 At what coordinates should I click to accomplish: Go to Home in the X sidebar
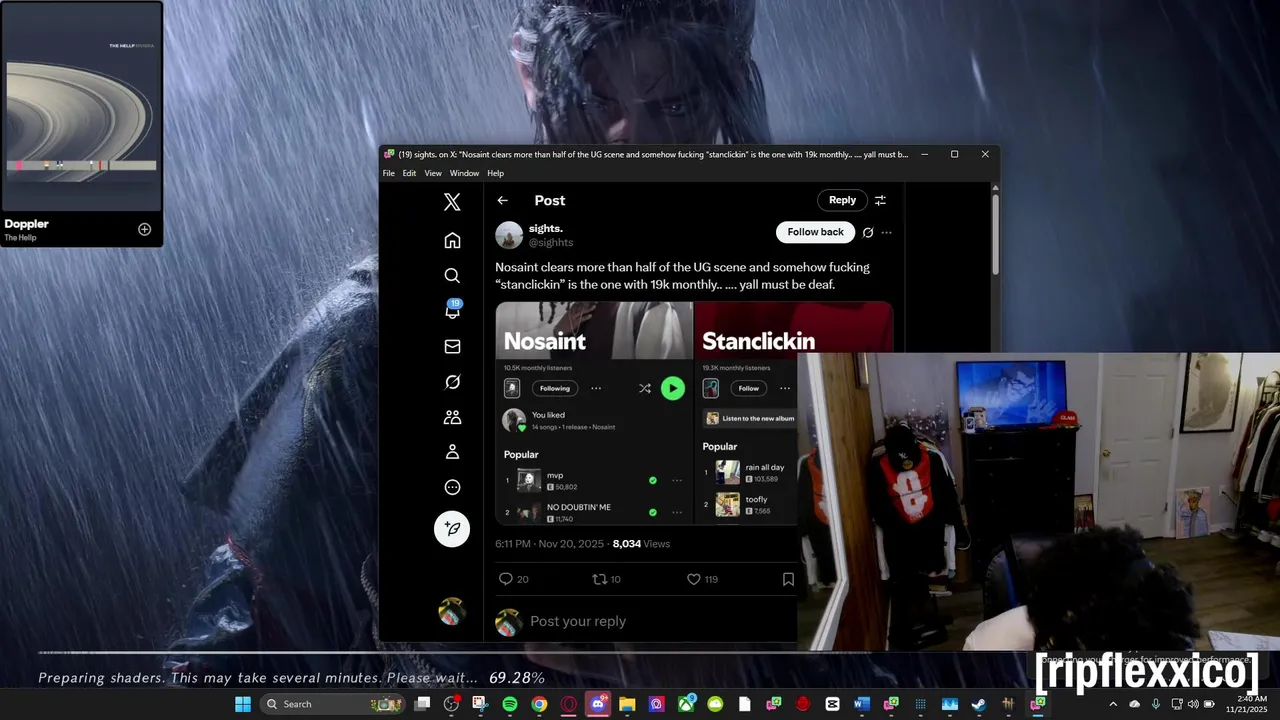[452, 240]
